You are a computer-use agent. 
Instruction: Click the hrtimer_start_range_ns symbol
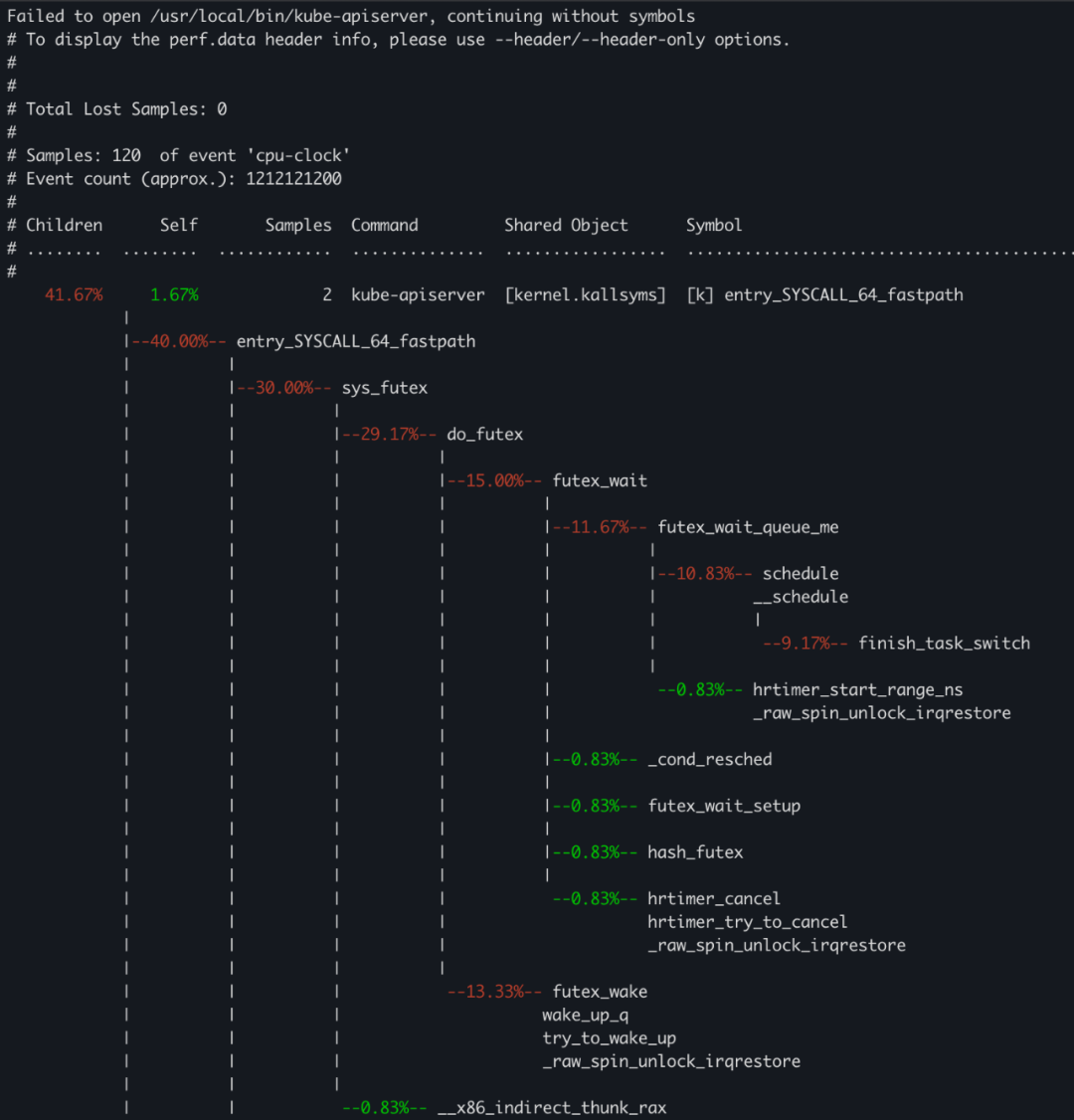pyautogui.click(x=857, y=689)
